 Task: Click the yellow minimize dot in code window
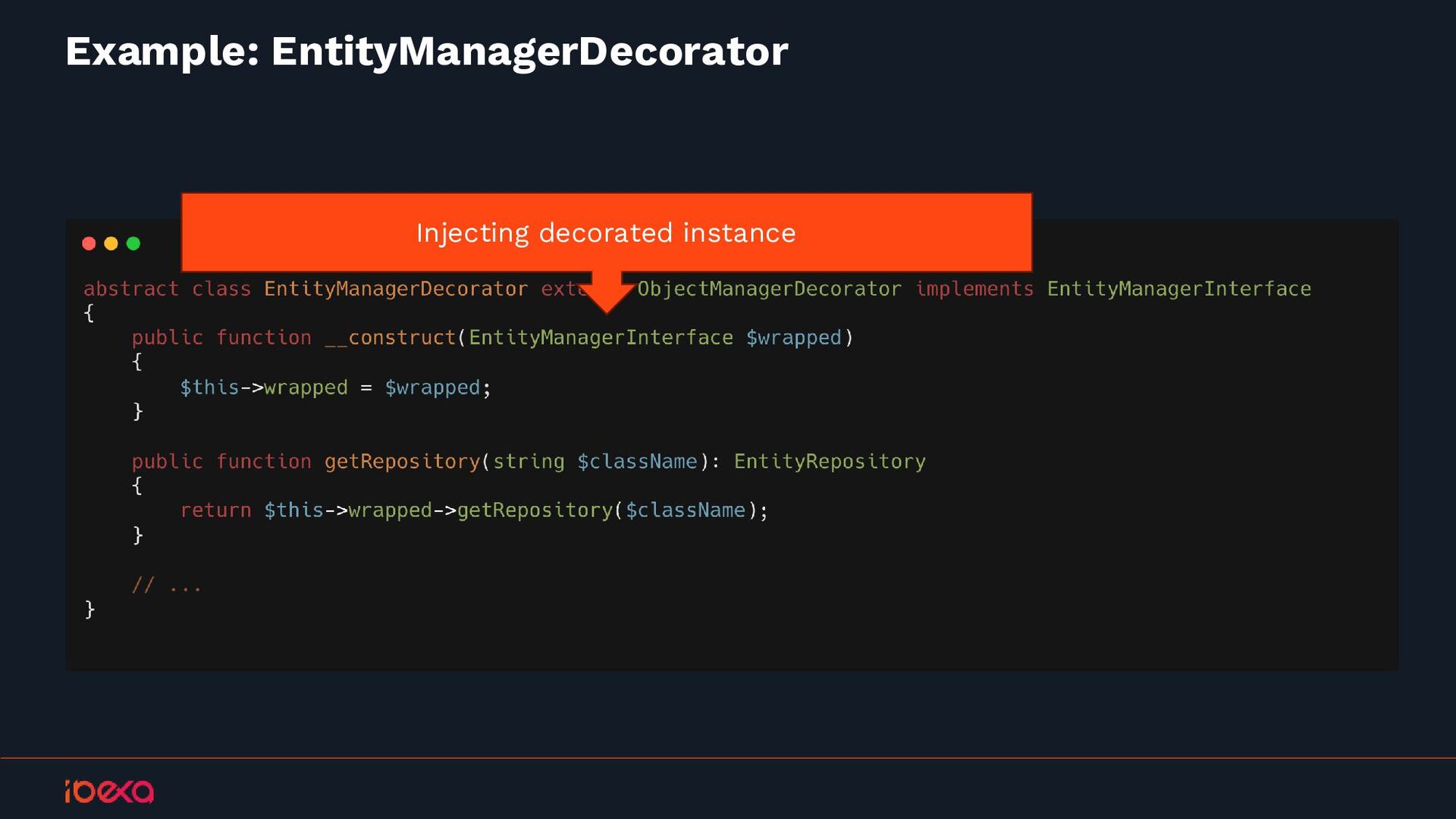click(x=111, y=243)
